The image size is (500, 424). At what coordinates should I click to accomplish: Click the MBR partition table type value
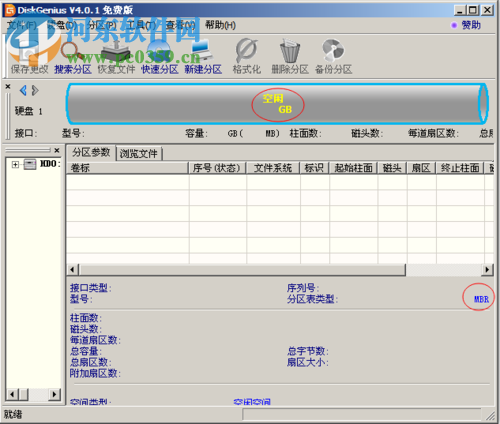[481, 299]
